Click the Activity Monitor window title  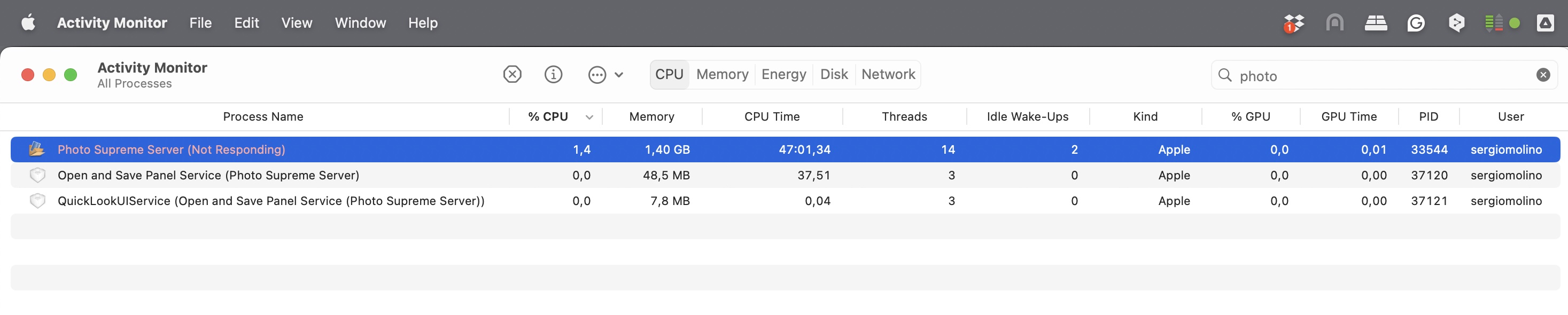tap(152, 67)
